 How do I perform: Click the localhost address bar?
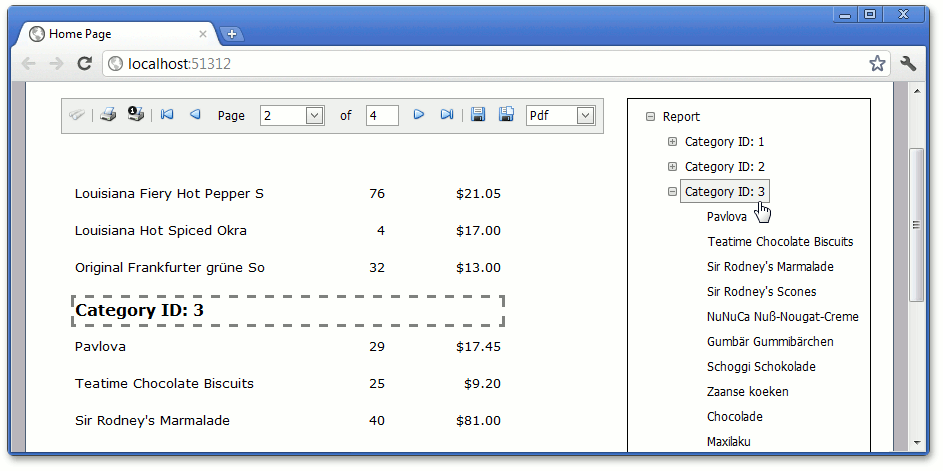tap(480, 64)
